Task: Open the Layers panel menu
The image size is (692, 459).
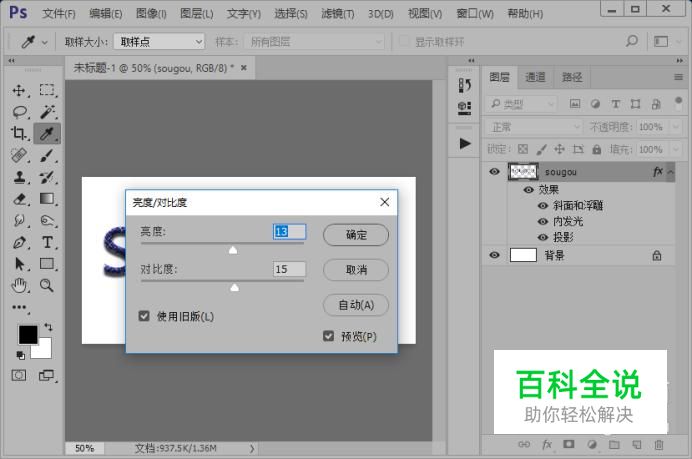Action: 678,77
